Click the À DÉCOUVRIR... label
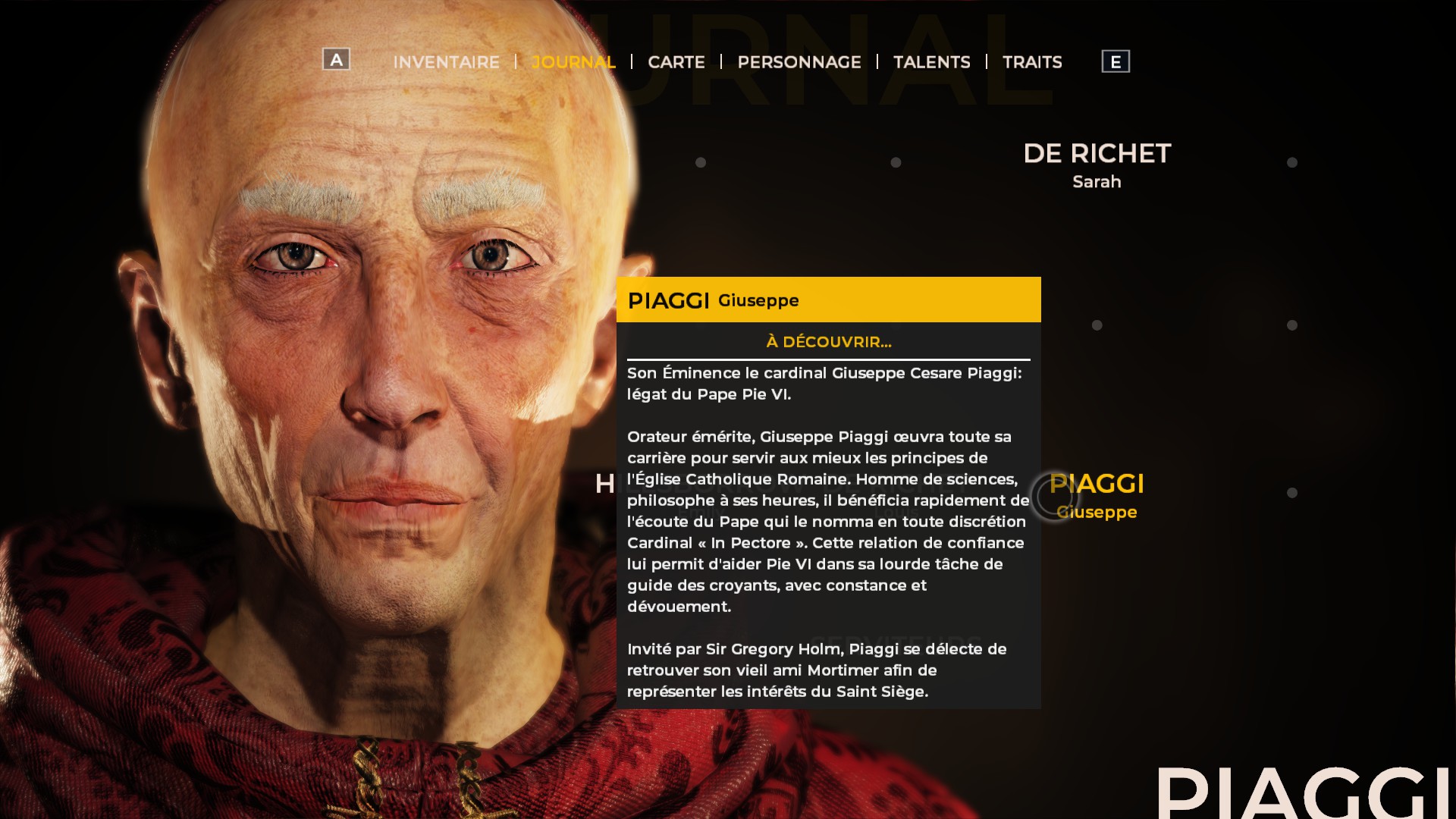This screenshot has height=819, width=1456. click(x=828, y=342)
